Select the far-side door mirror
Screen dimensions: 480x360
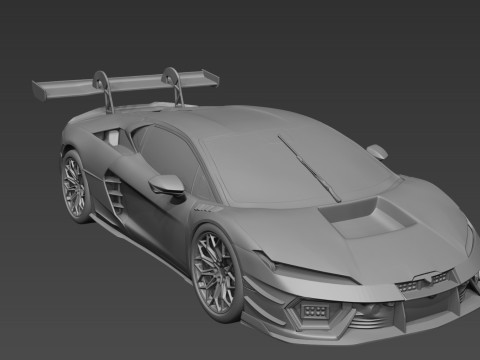tap(378, 151)
